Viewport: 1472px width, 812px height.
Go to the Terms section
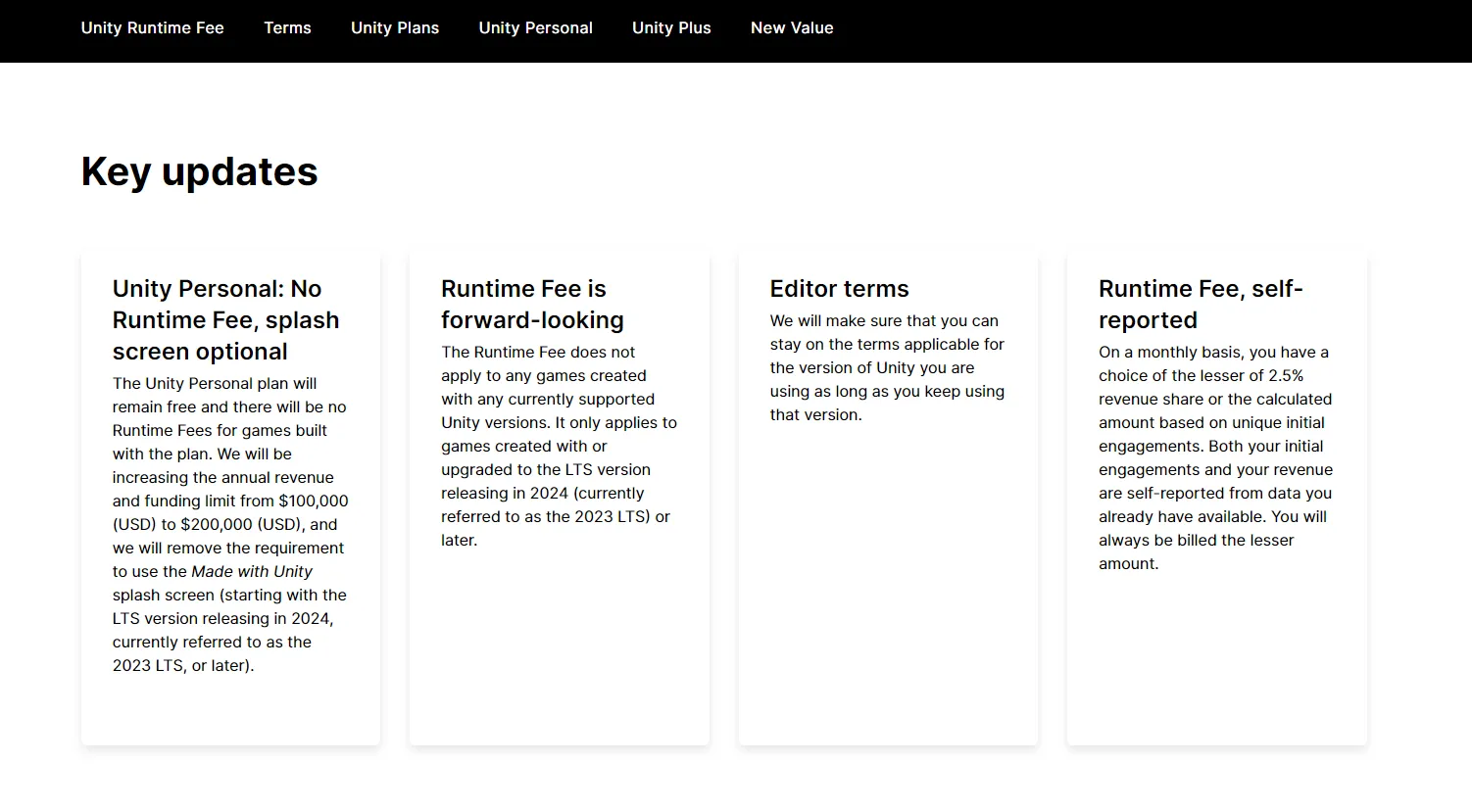(287, 28)
